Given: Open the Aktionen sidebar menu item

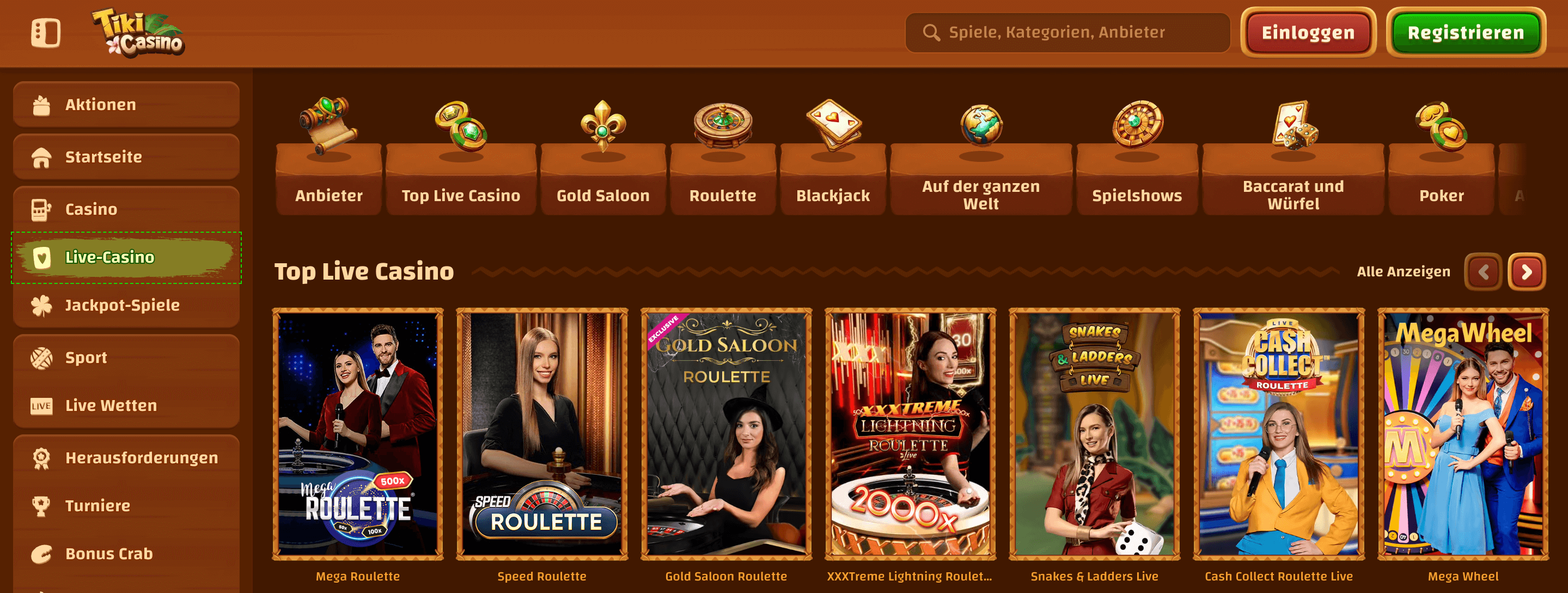Looking at the screenshot, I should click(x=126, y=105).
